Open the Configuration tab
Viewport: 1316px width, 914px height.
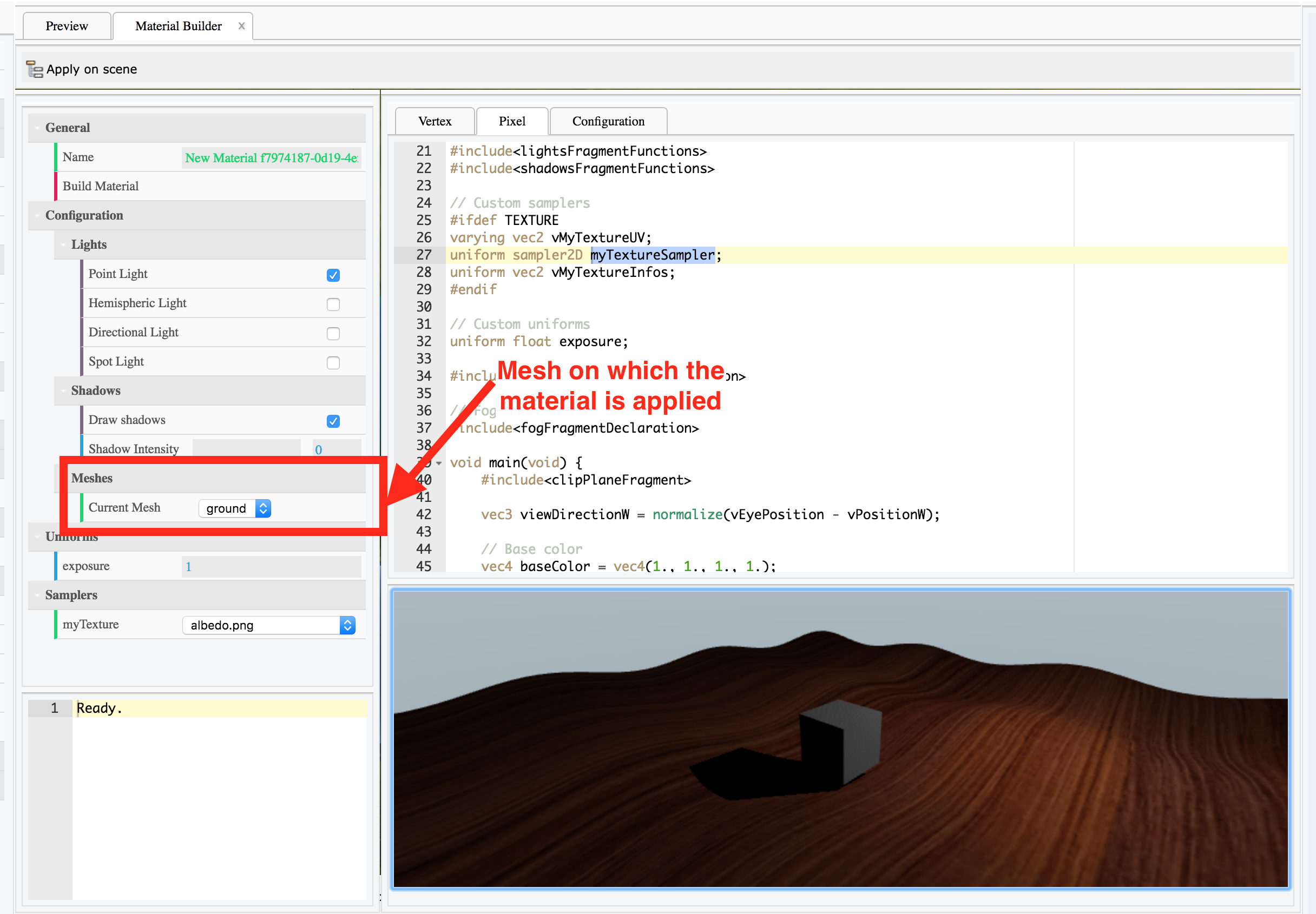coord(608,121)
